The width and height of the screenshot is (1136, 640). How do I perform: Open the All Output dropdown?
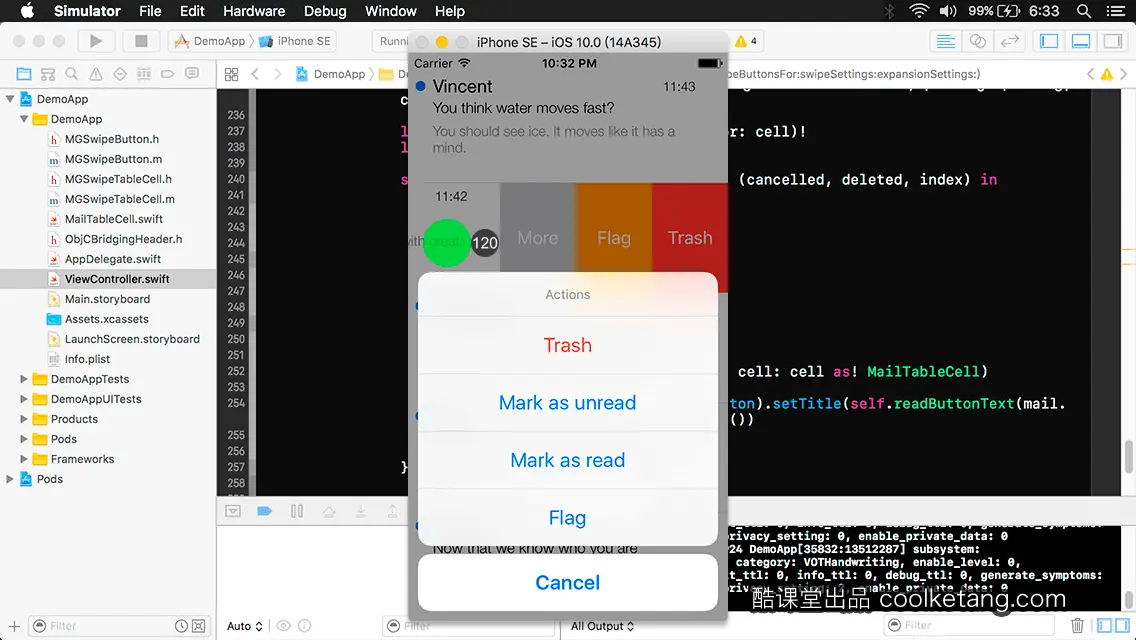point(603,626)
